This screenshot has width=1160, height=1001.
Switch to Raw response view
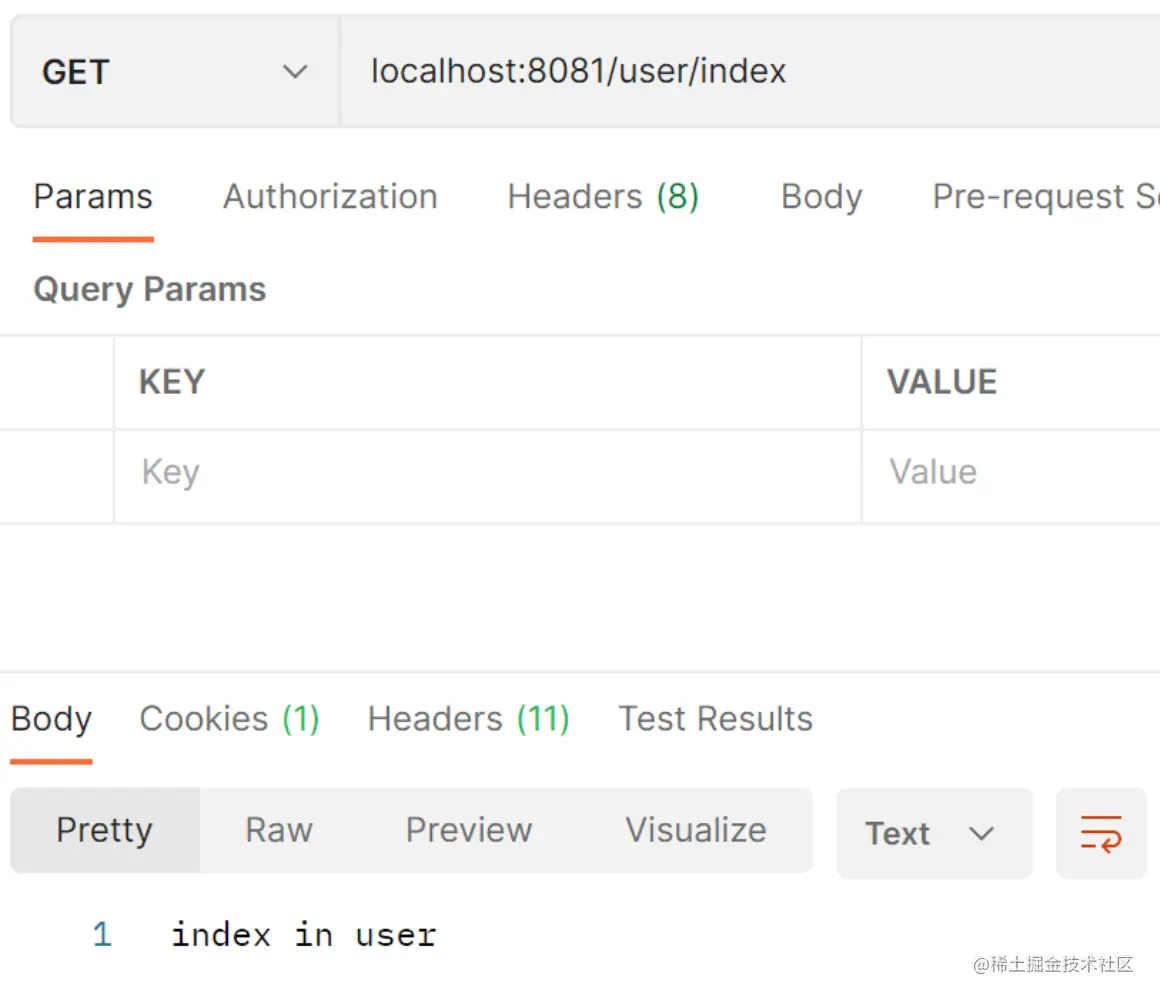coord(279,830)
